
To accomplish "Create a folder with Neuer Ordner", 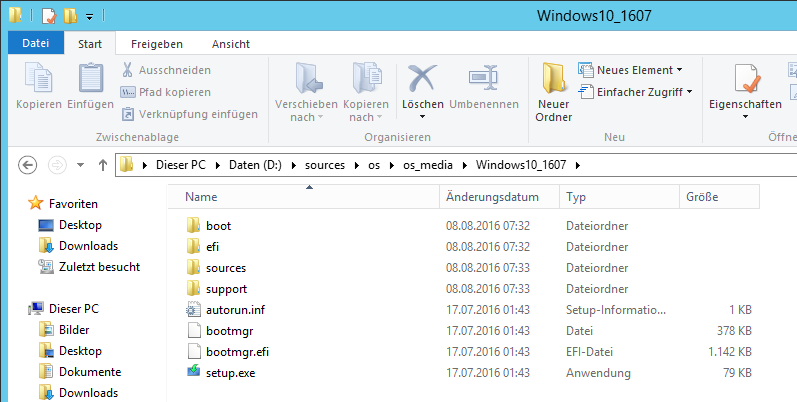I will click(553, 92).
